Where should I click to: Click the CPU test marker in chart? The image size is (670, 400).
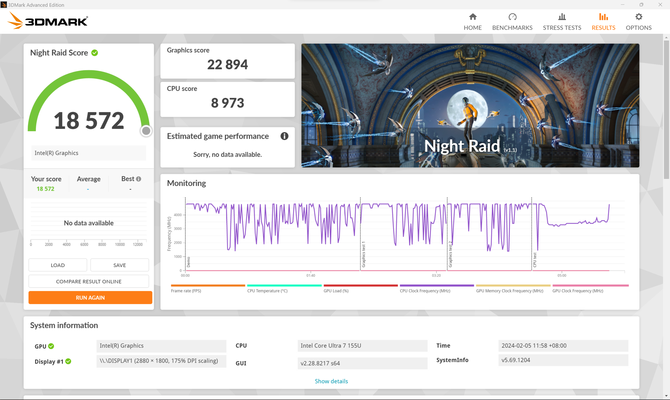coord(535,260)
